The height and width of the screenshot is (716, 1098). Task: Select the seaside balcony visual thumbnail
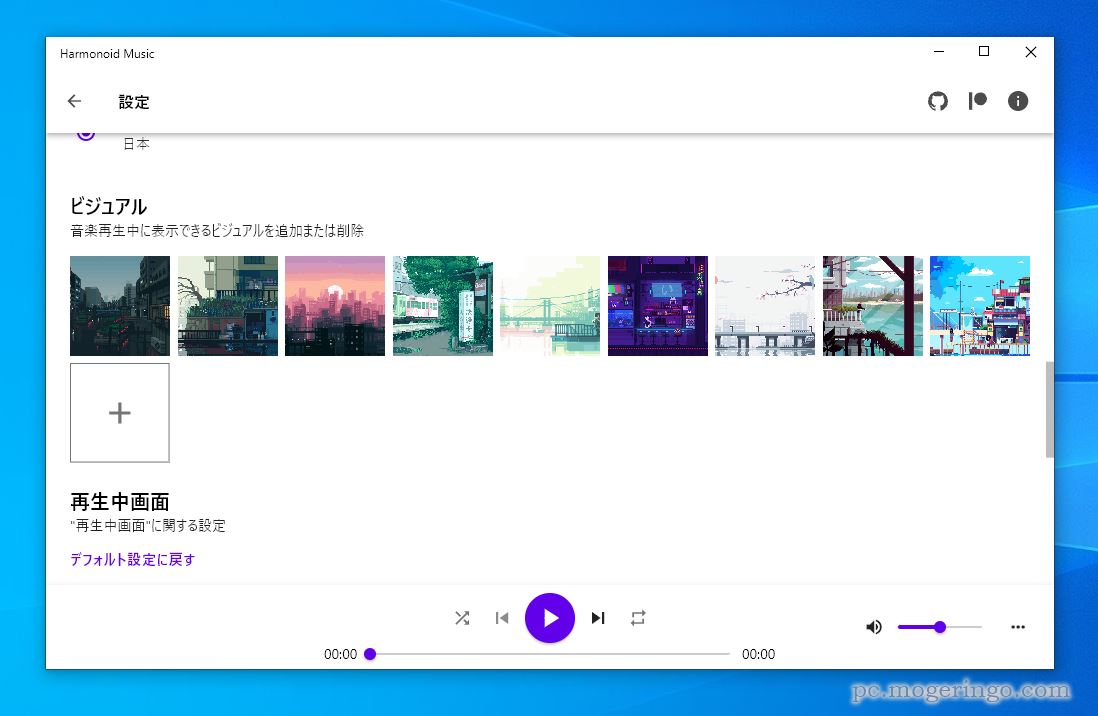pyautogui.click(x=873, y=305)
